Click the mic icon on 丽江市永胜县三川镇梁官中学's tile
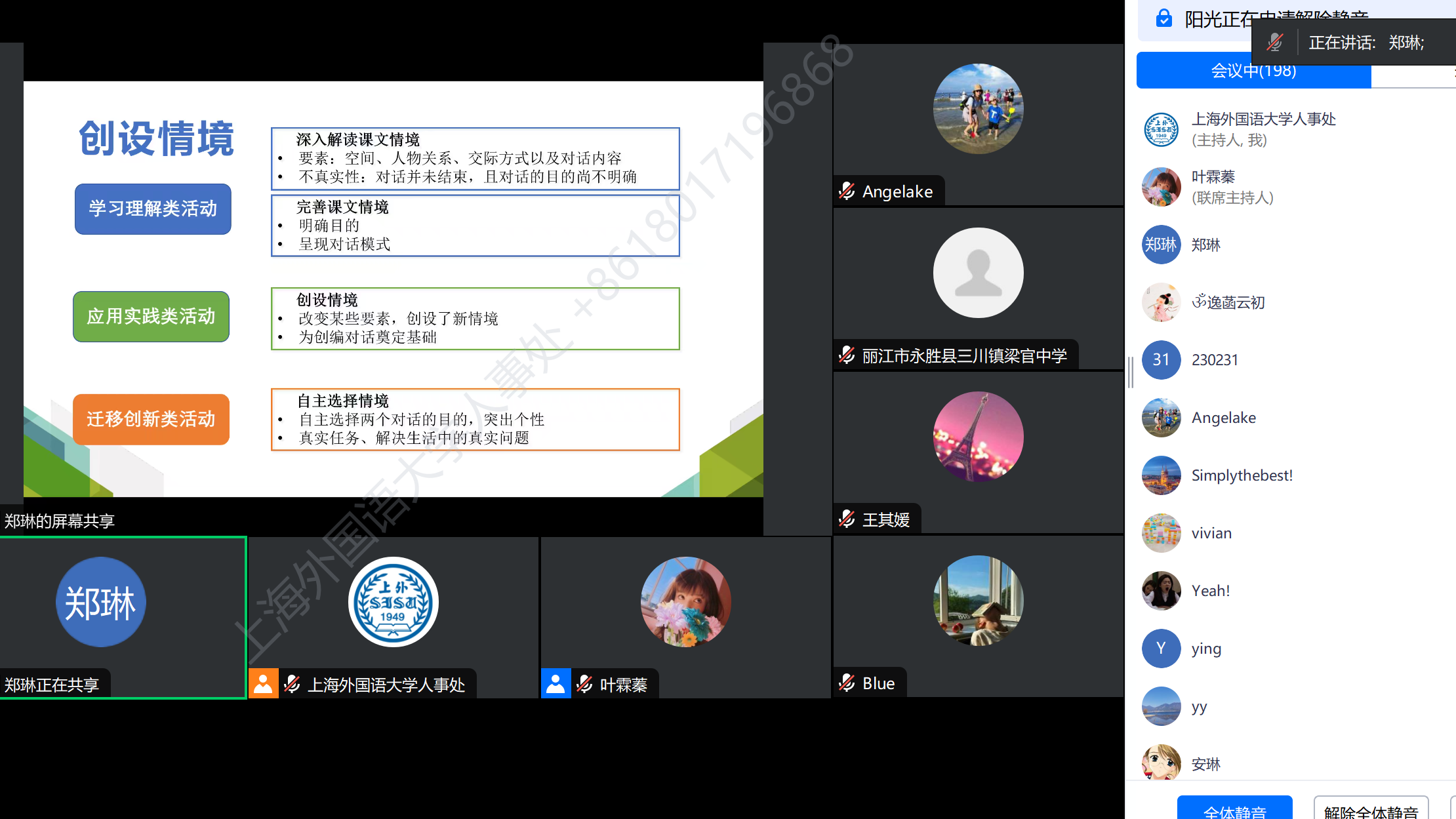Image resolution: width=1456 pixels, height=819 pixels. (x=847, y=355)
